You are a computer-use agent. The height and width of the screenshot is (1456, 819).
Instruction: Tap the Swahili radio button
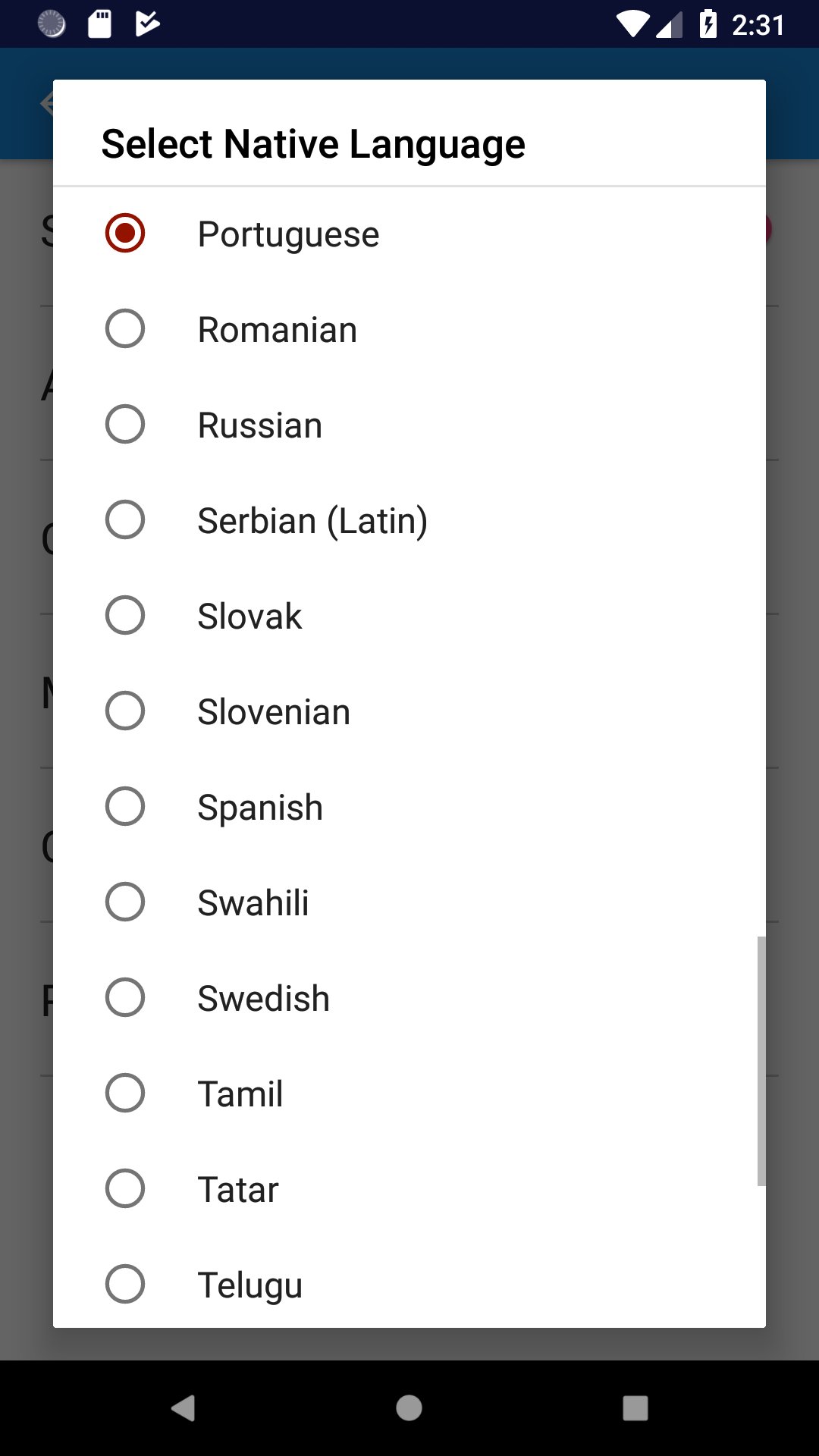[125, 902]
